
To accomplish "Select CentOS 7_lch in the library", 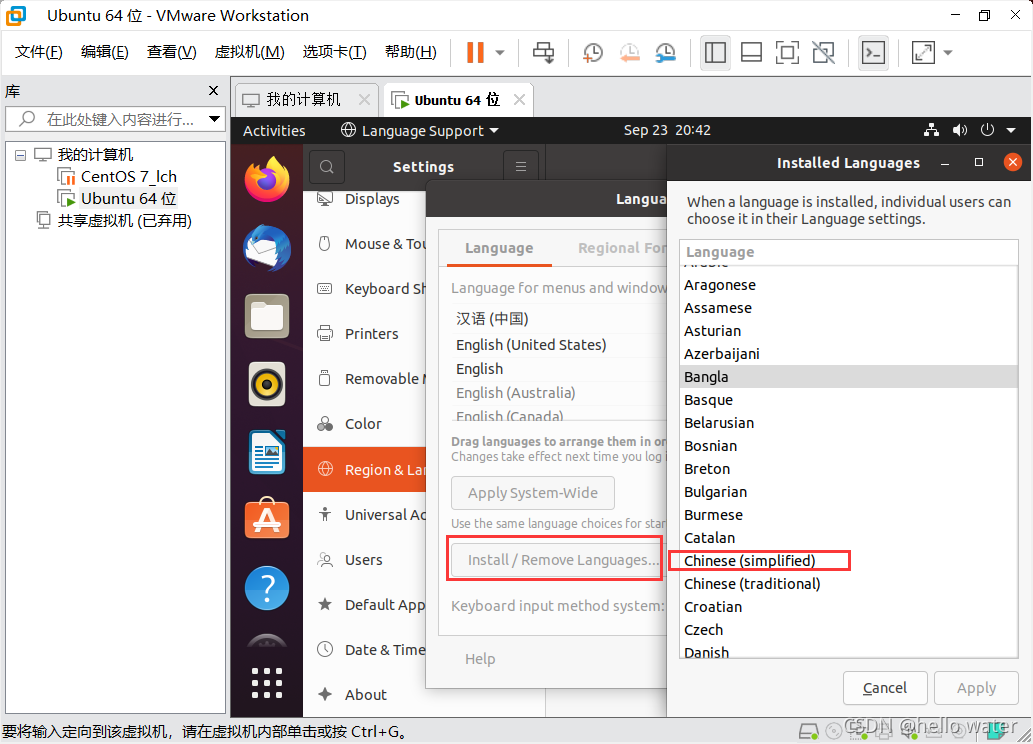I will click(x=128, y=177).
